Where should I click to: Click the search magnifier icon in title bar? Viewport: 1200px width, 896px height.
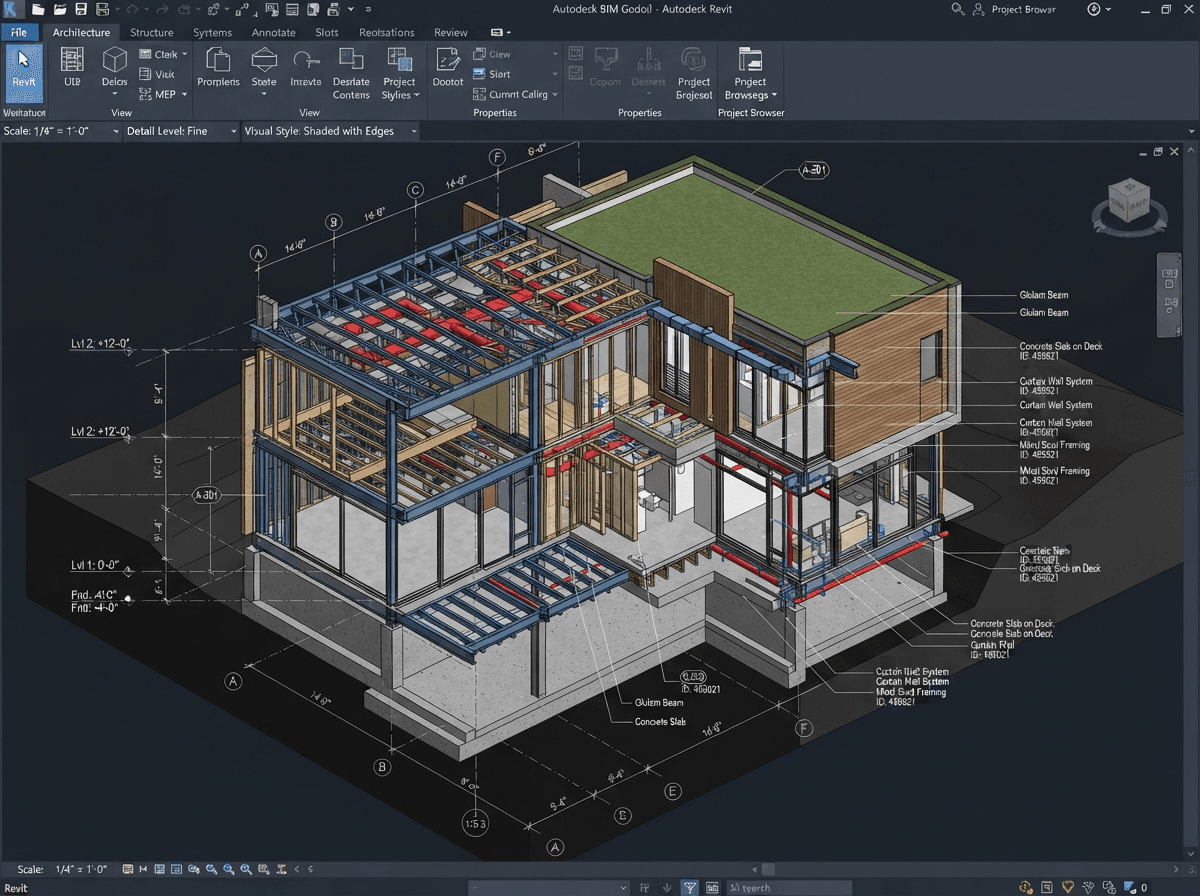[957, 9]
